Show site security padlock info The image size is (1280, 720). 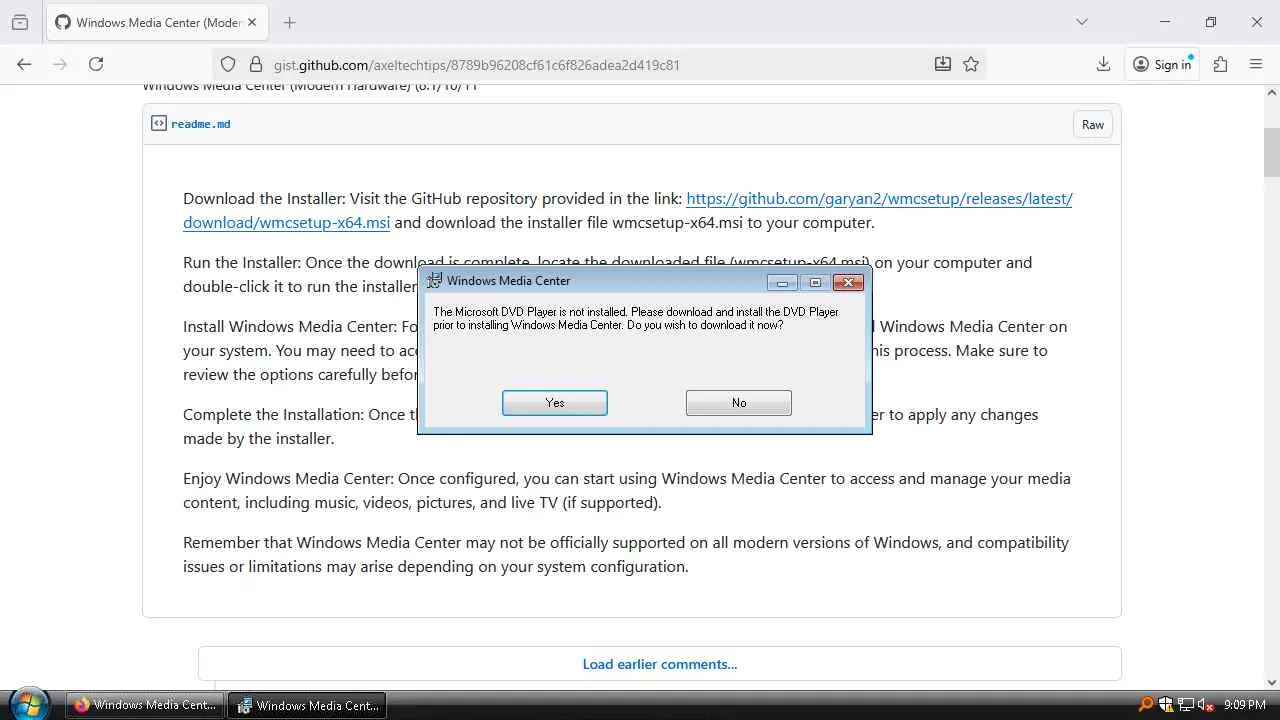255,64
